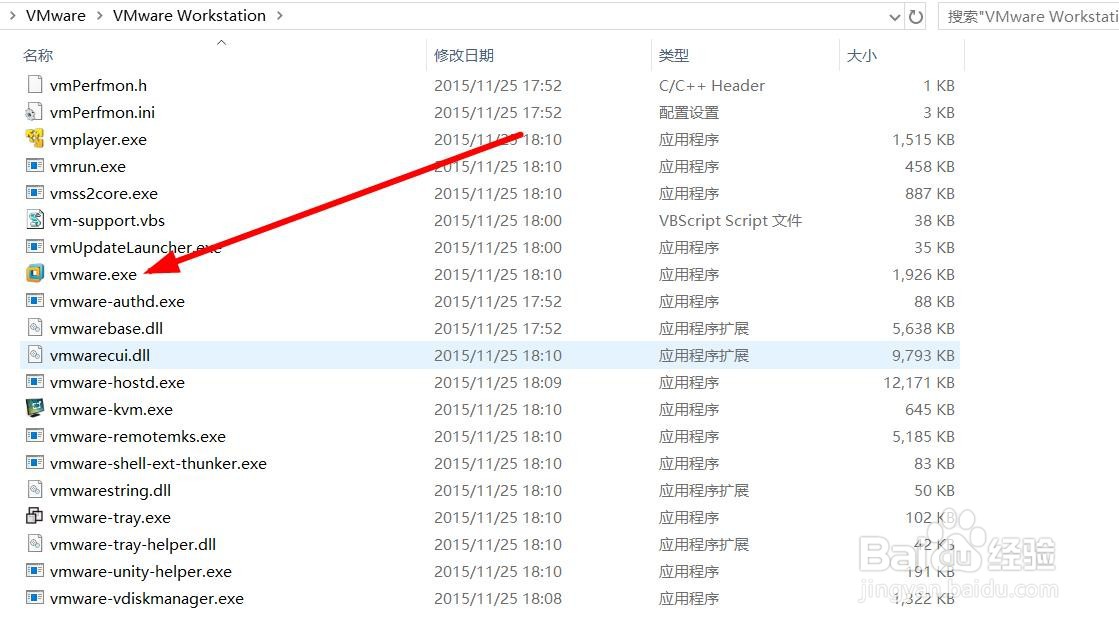This screenshot has height=627, width=1119.
Task: Click the vmware-tray.exe application icon
Action: click(34, 516)
